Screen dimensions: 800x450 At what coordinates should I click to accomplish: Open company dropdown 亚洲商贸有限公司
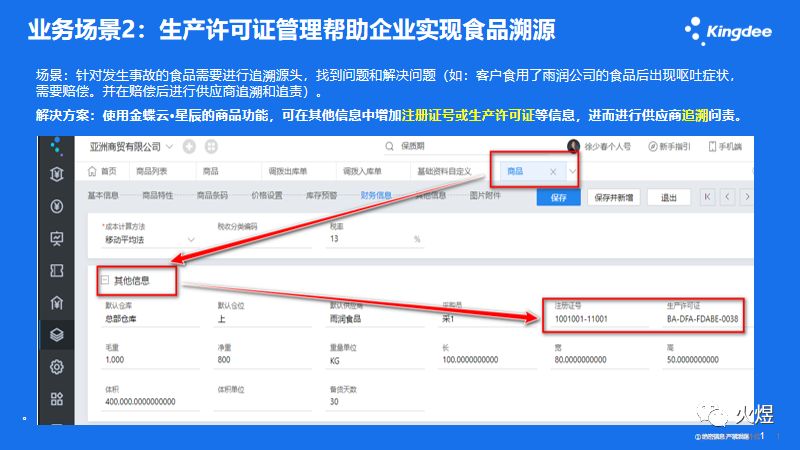point(131,147)
